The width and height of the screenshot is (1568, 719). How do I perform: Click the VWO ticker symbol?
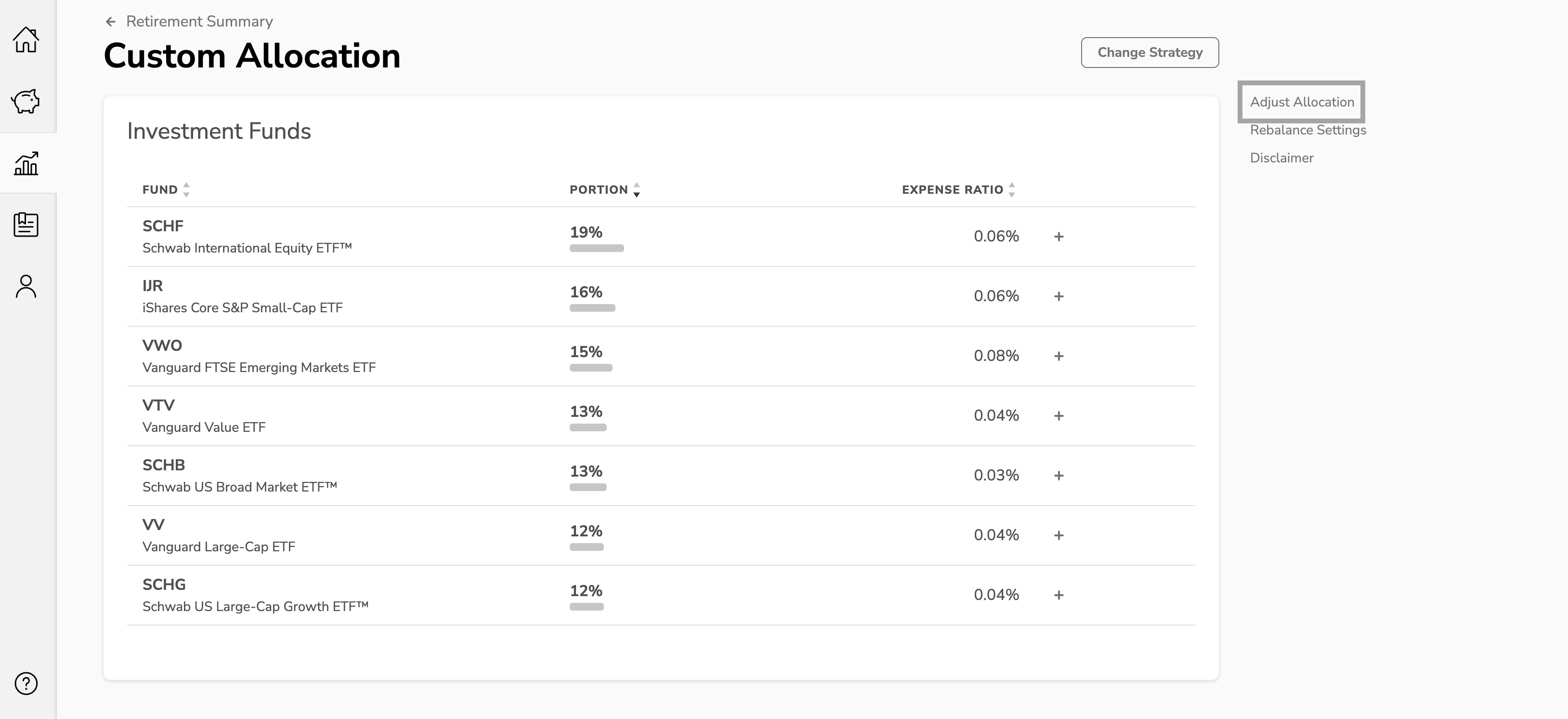[162, 346]
